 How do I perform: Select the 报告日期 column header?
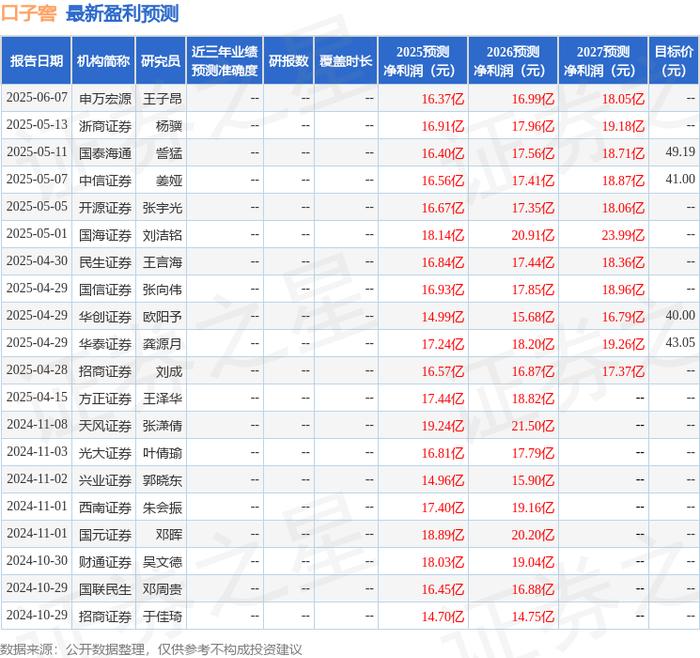tap(36, 61)
